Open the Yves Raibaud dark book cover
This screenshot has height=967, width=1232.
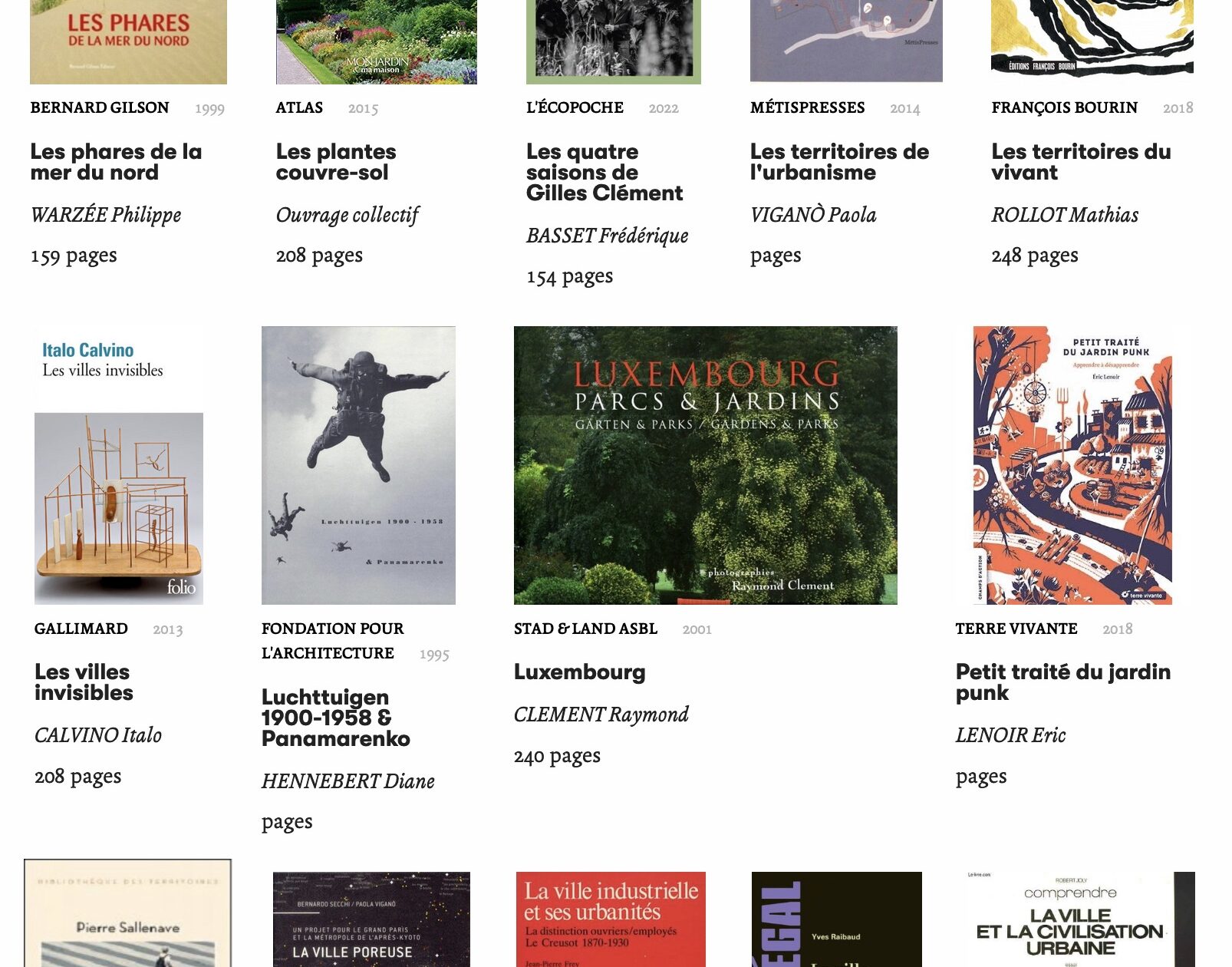coord(837,919)
